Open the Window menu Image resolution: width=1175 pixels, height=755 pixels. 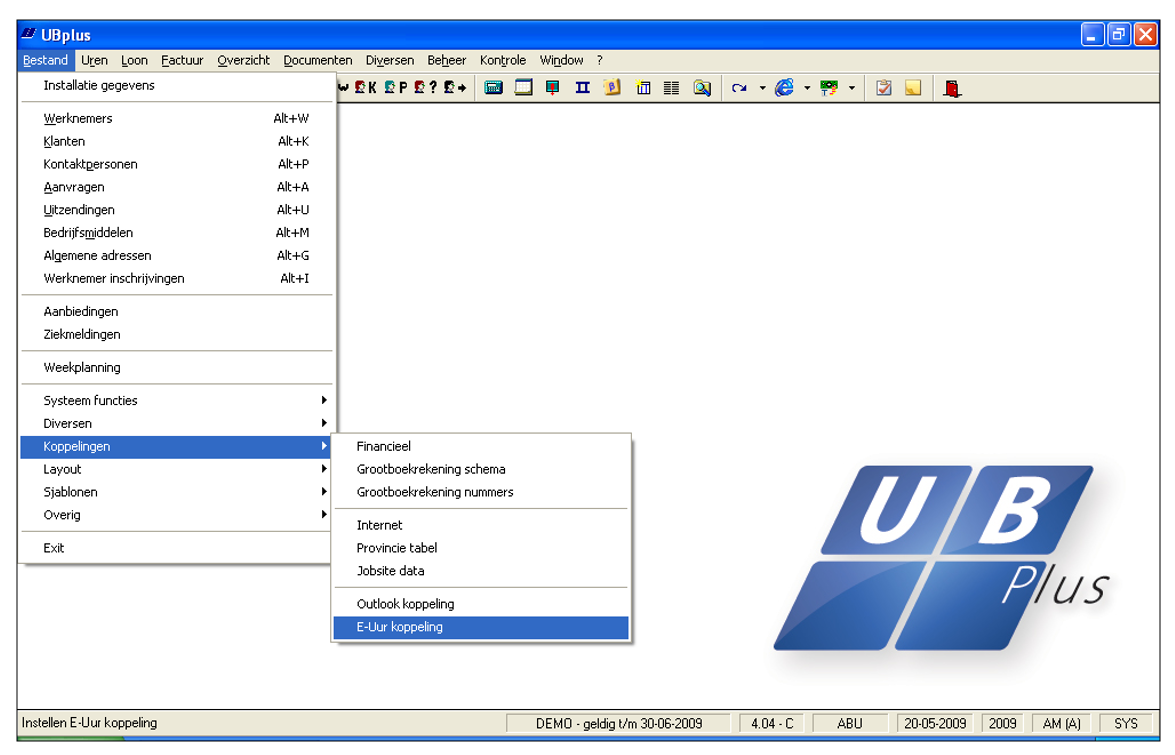tap(561, 60)
